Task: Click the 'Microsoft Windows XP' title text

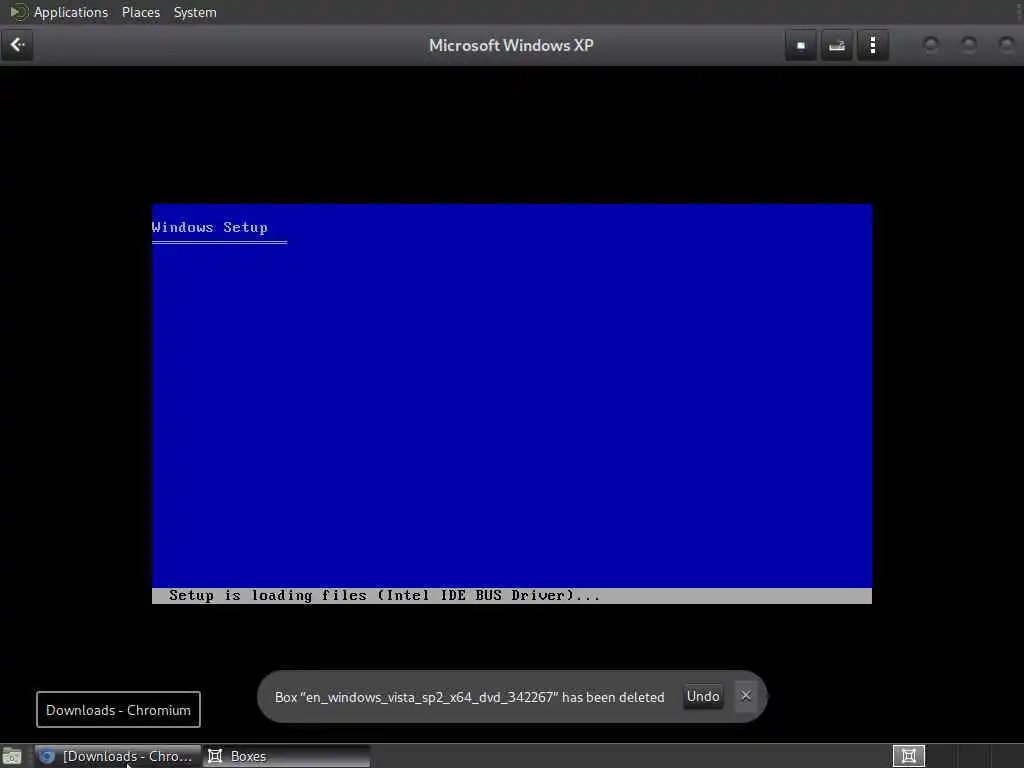Action: click(511, 45)
